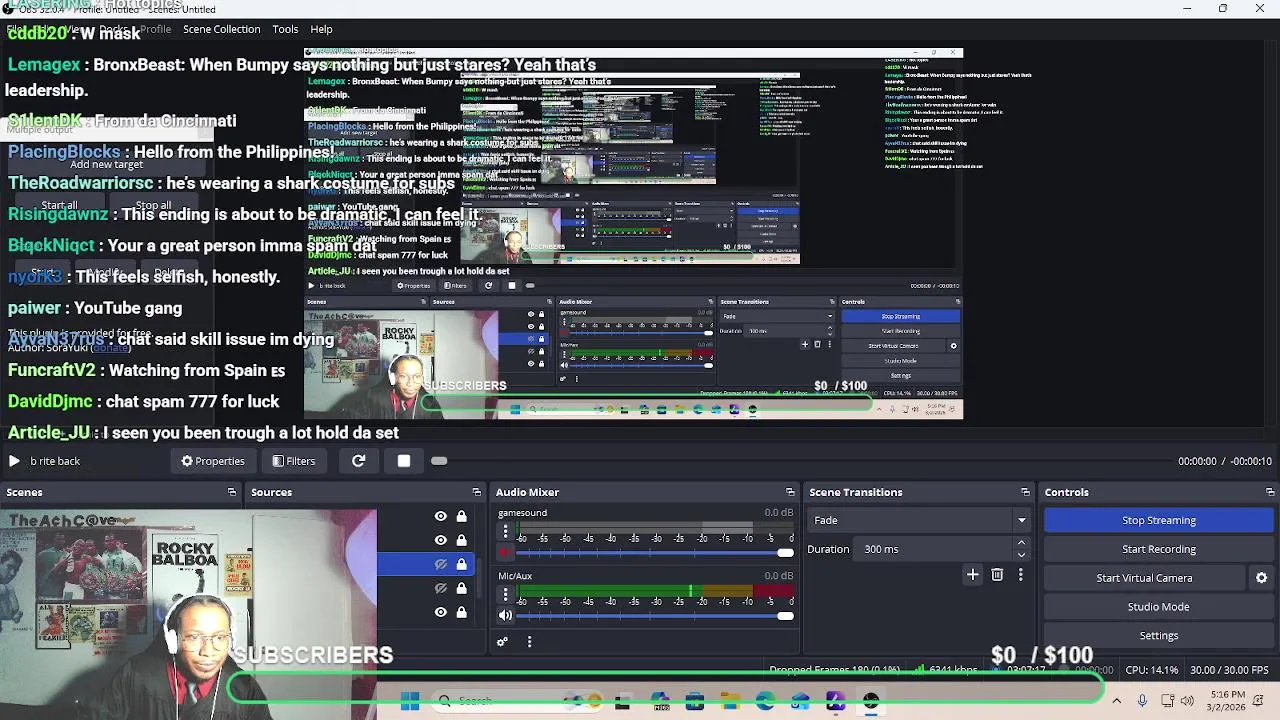
Task: Toggle visibility eye of second source row
Action: pyautogui.click(x=440, y=540)
